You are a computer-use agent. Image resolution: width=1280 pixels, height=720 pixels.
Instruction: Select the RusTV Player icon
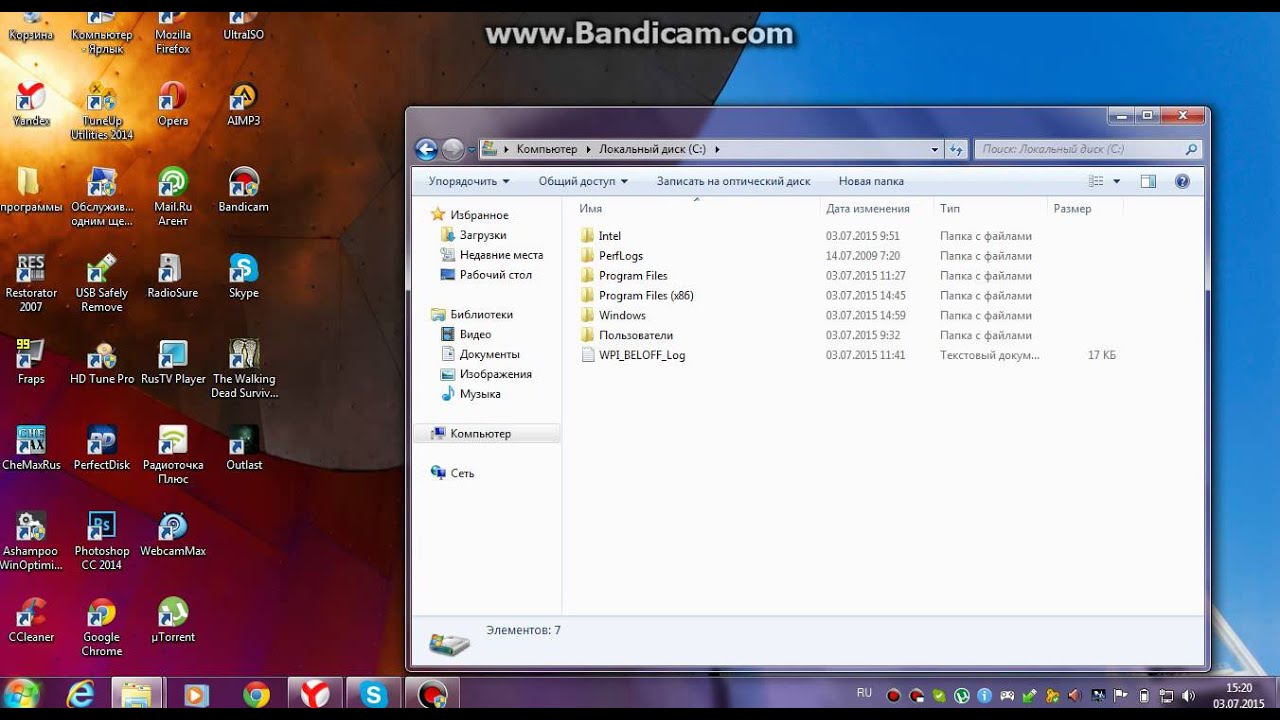(x=172, y=363)
